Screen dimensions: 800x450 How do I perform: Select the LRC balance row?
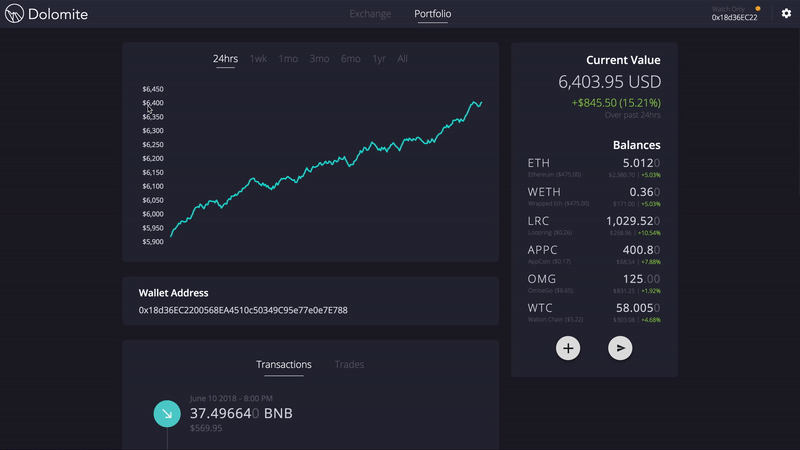pos(594,225)
